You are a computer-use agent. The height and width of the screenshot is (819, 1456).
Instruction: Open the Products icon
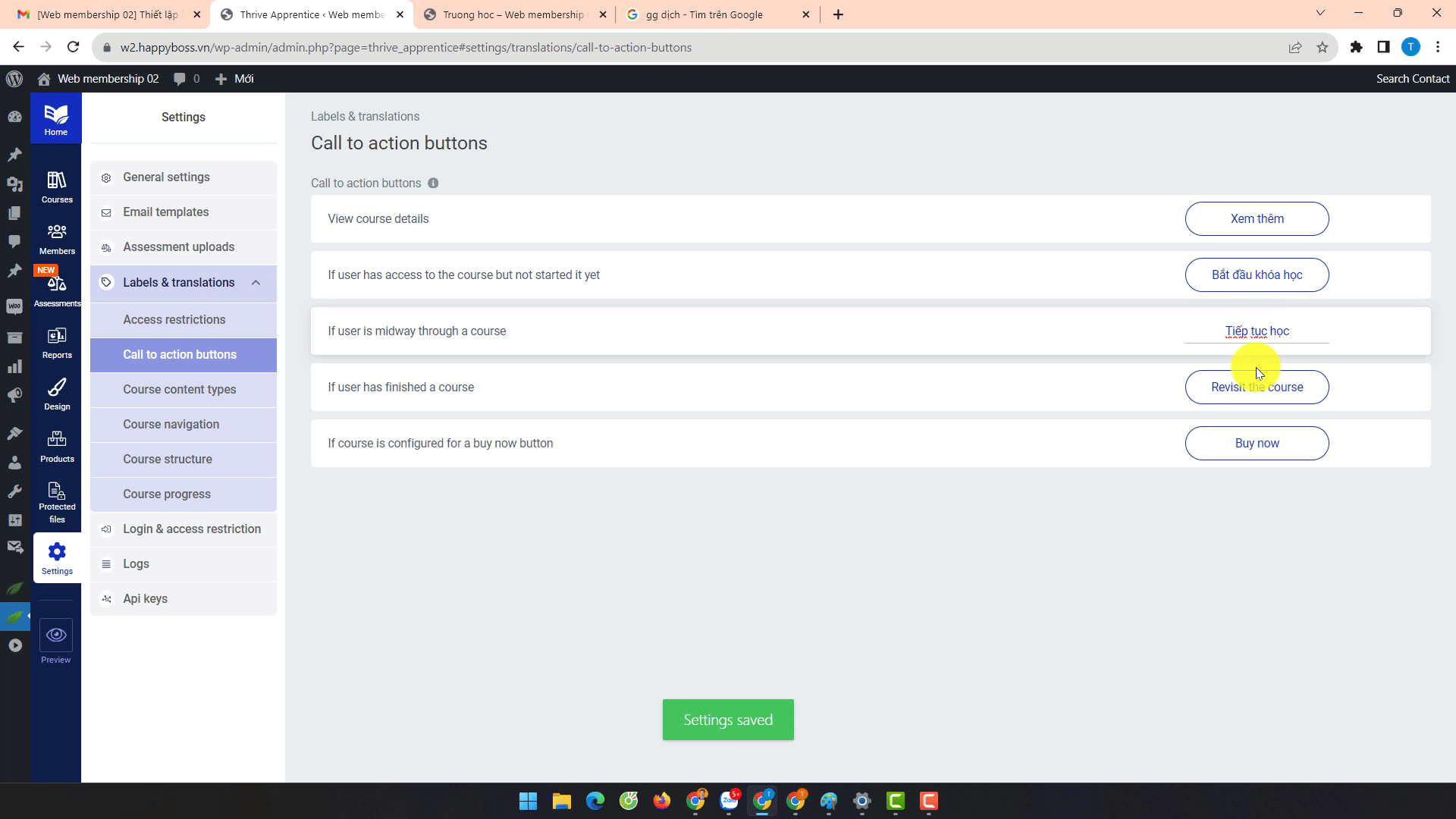coord(57,445)
